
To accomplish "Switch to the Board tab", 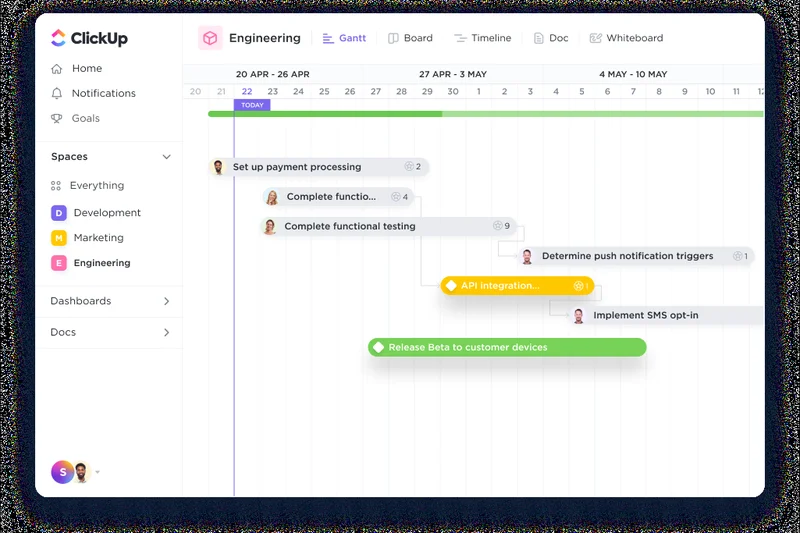I will pos(410,38).
